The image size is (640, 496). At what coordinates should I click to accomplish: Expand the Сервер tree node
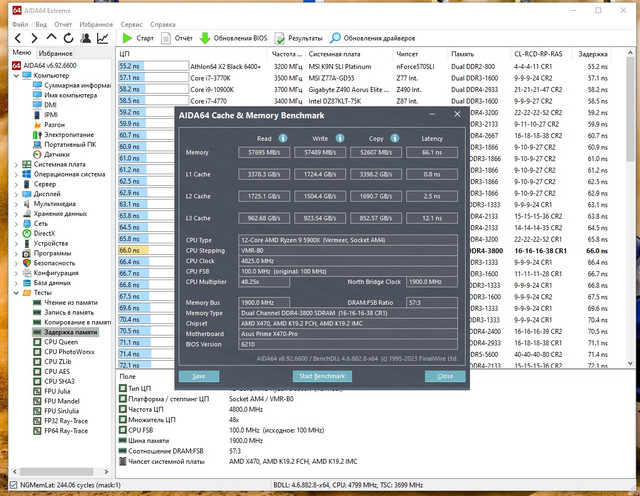tap(16, 185)
